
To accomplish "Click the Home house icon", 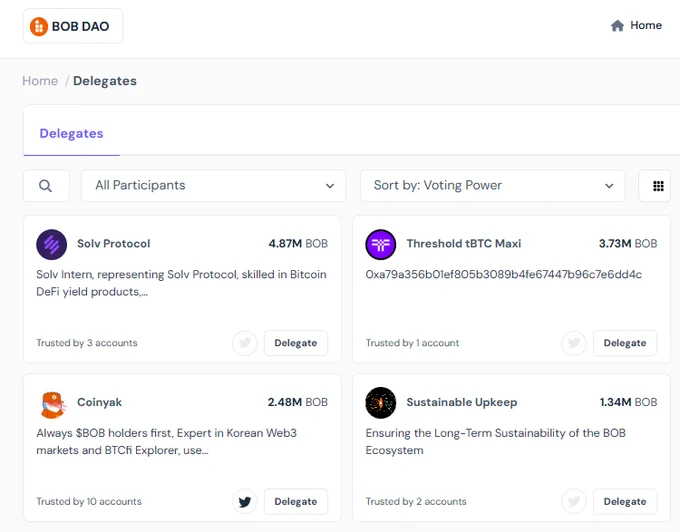I will click(x=617, y=26).
